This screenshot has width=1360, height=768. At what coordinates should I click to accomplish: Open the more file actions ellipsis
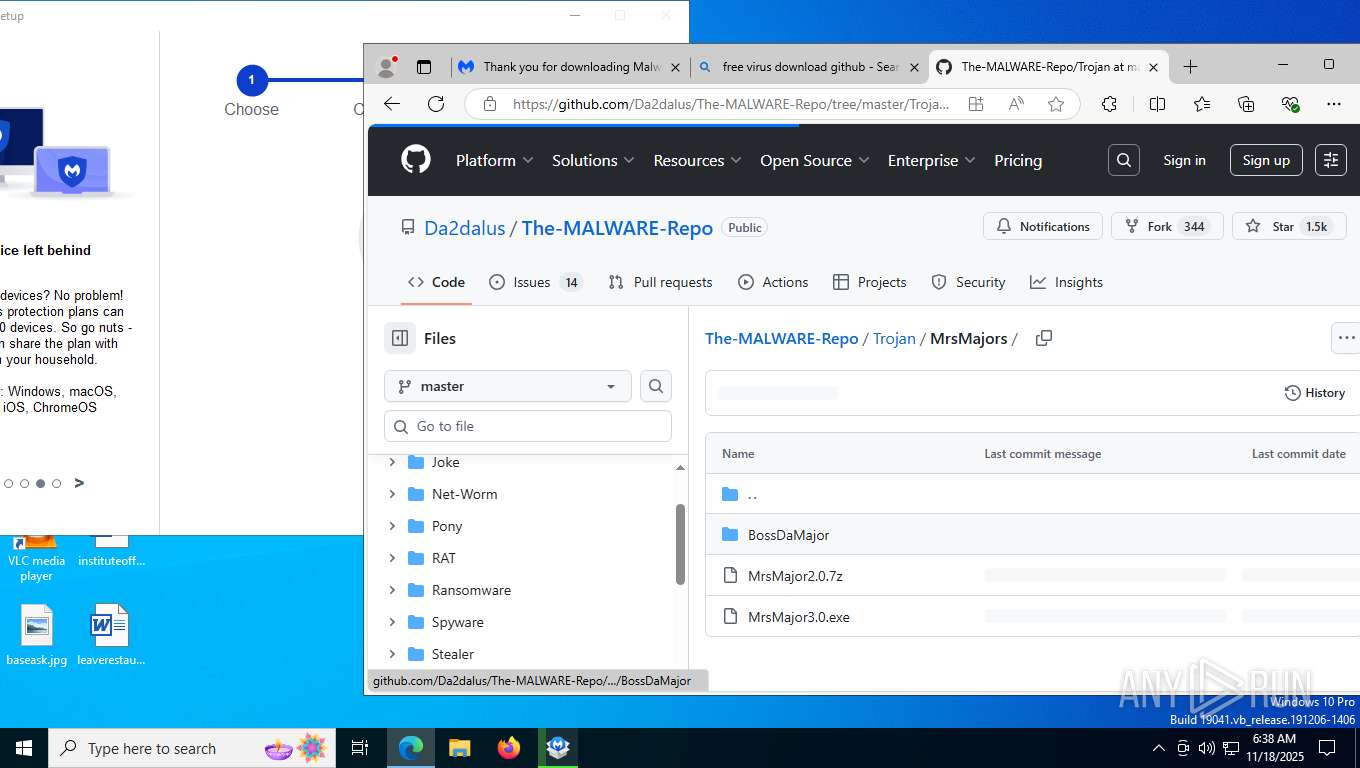click(1346, 338)
